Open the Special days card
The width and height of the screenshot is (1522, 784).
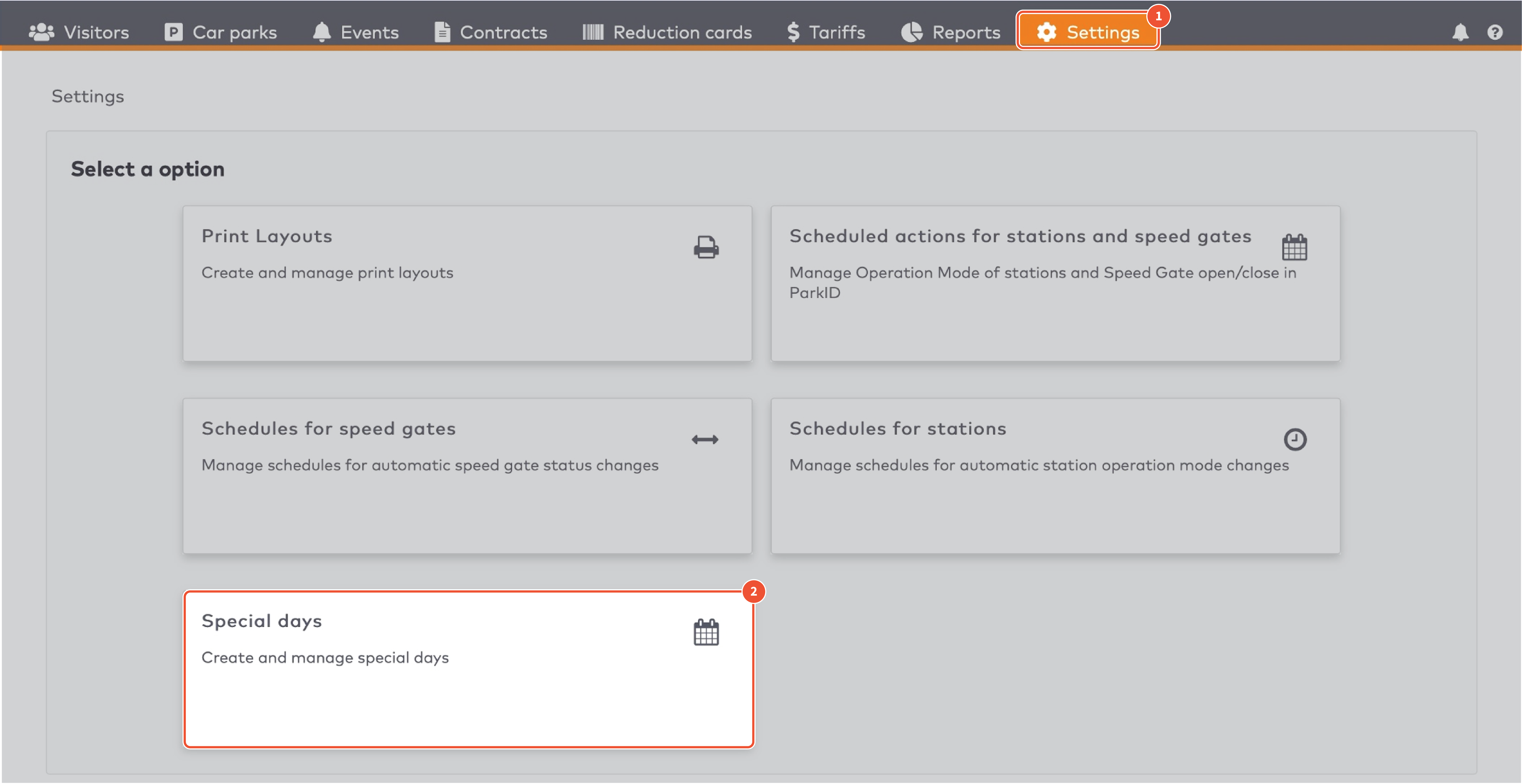pyautogui.click(x=467, y=668)
